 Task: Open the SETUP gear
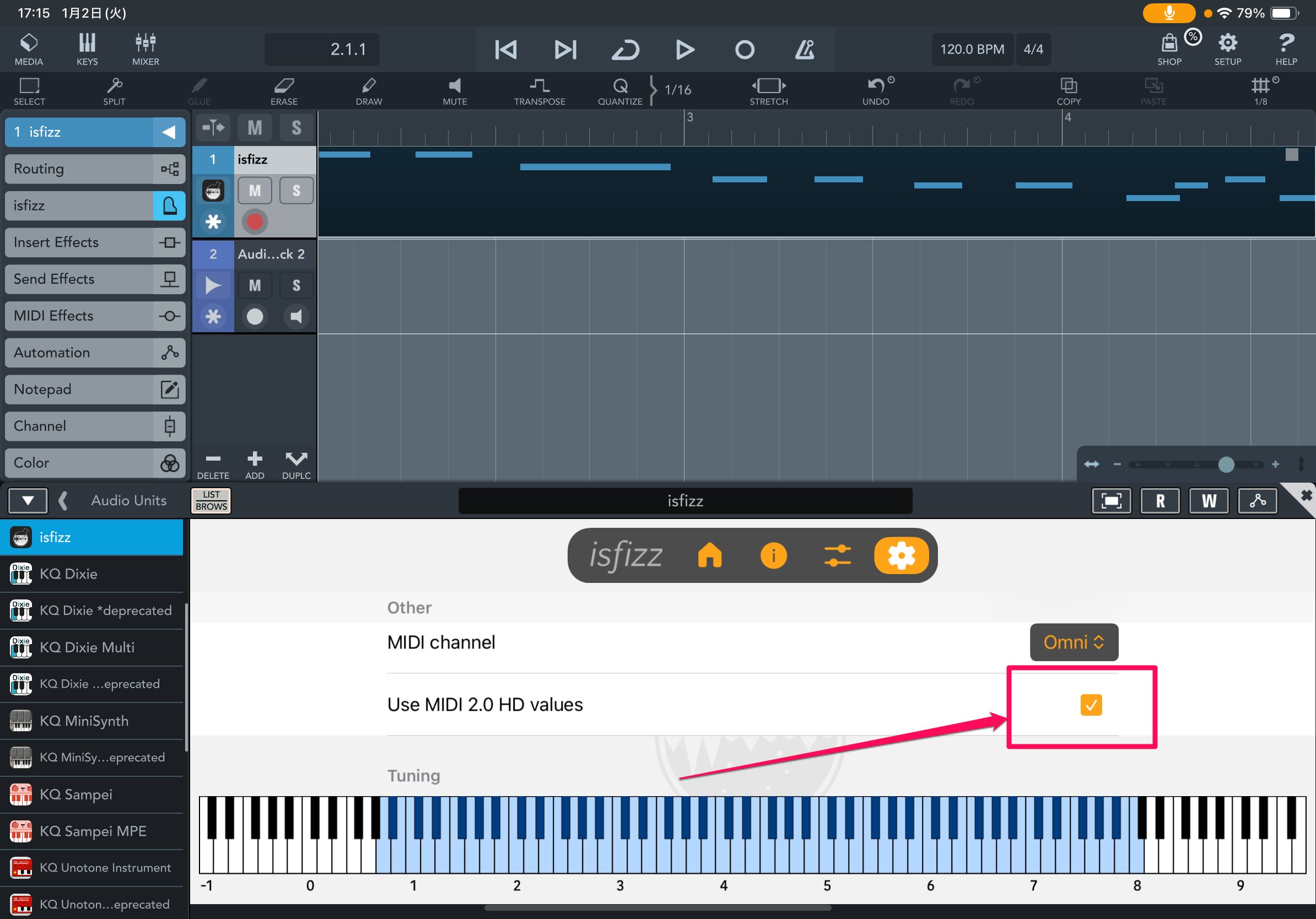[1228, 48]
